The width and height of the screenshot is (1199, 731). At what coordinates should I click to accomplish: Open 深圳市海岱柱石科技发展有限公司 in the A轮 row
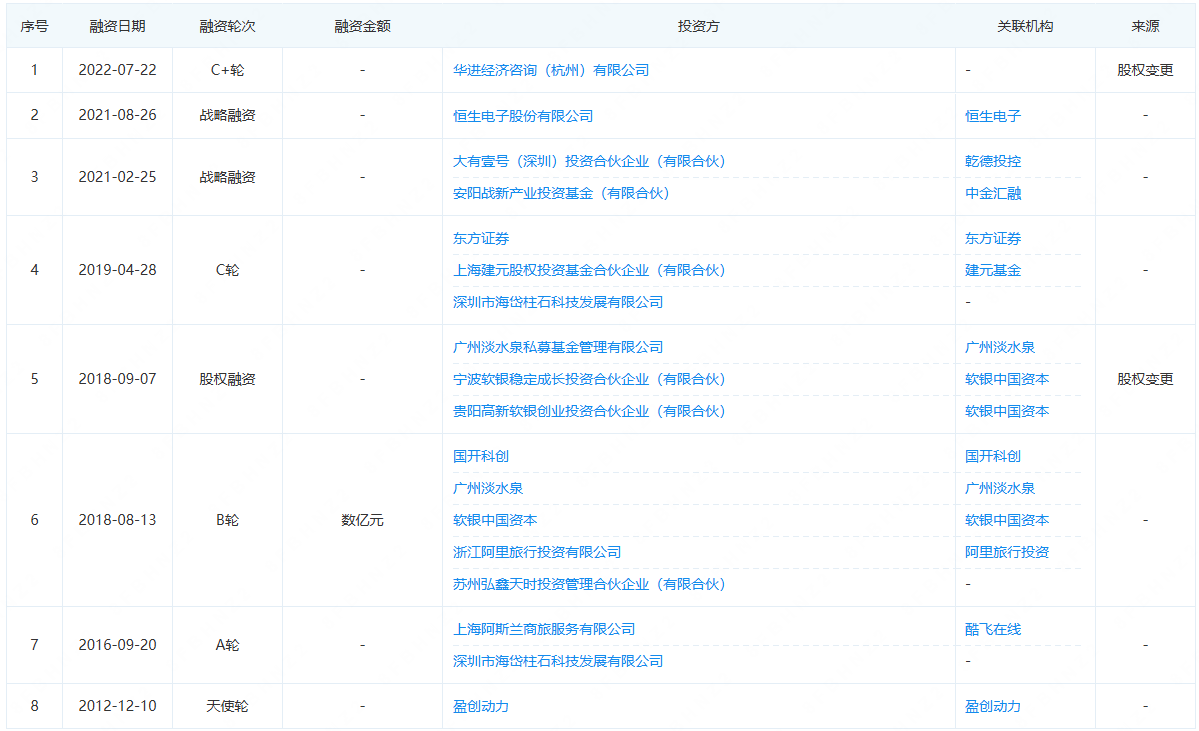point(557,661)
